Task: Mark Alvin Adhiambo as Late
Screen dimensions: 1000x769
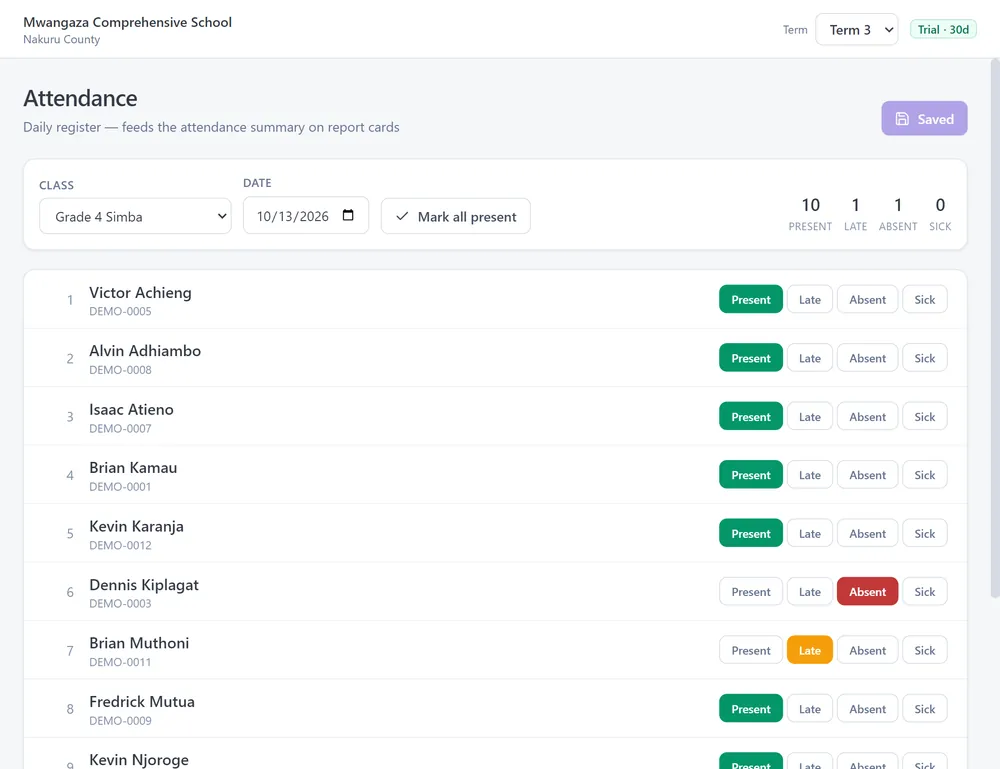Action: point(809,358)
